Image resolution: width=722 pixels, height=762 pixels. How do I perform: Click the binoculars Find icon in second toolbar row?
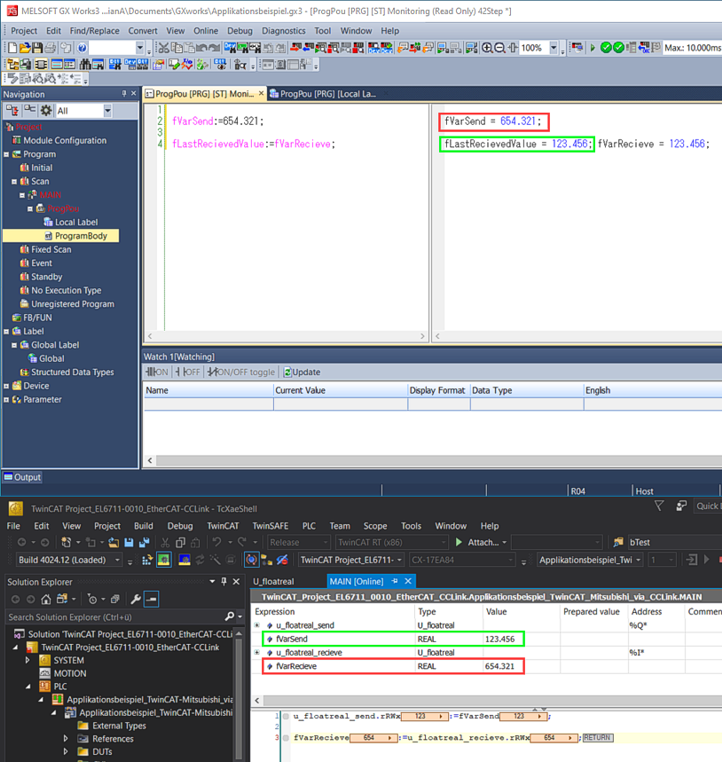pos(86,64)
